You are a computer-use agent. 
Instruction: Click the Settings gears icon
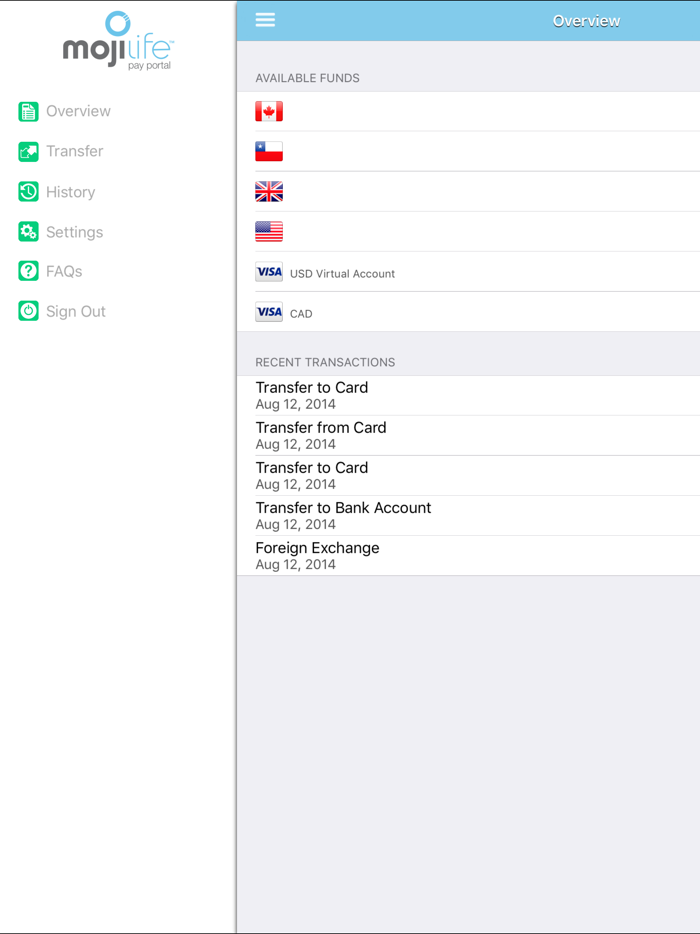28,232
